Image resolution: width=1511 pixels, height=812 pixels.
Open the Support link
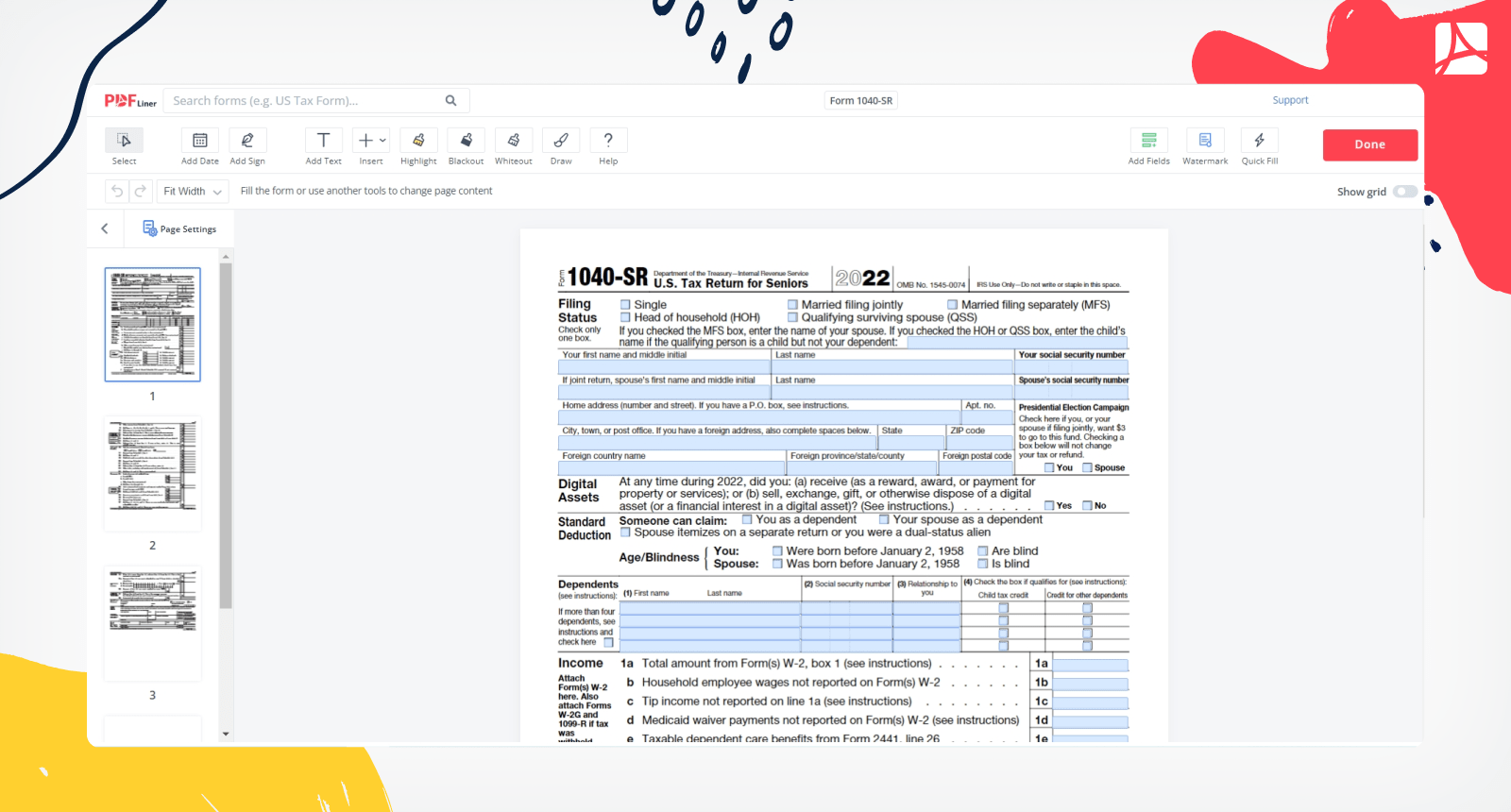1290,100
